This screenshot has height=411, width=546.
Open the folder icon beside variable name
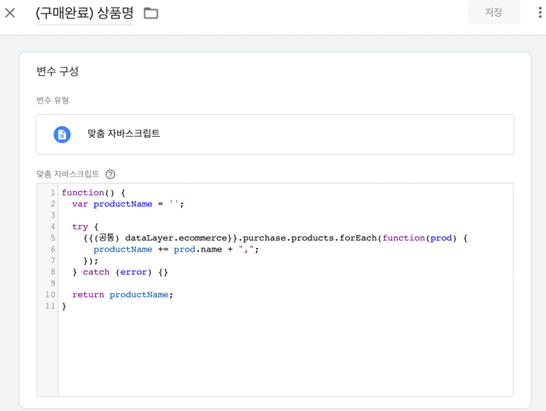coord(151,13)
